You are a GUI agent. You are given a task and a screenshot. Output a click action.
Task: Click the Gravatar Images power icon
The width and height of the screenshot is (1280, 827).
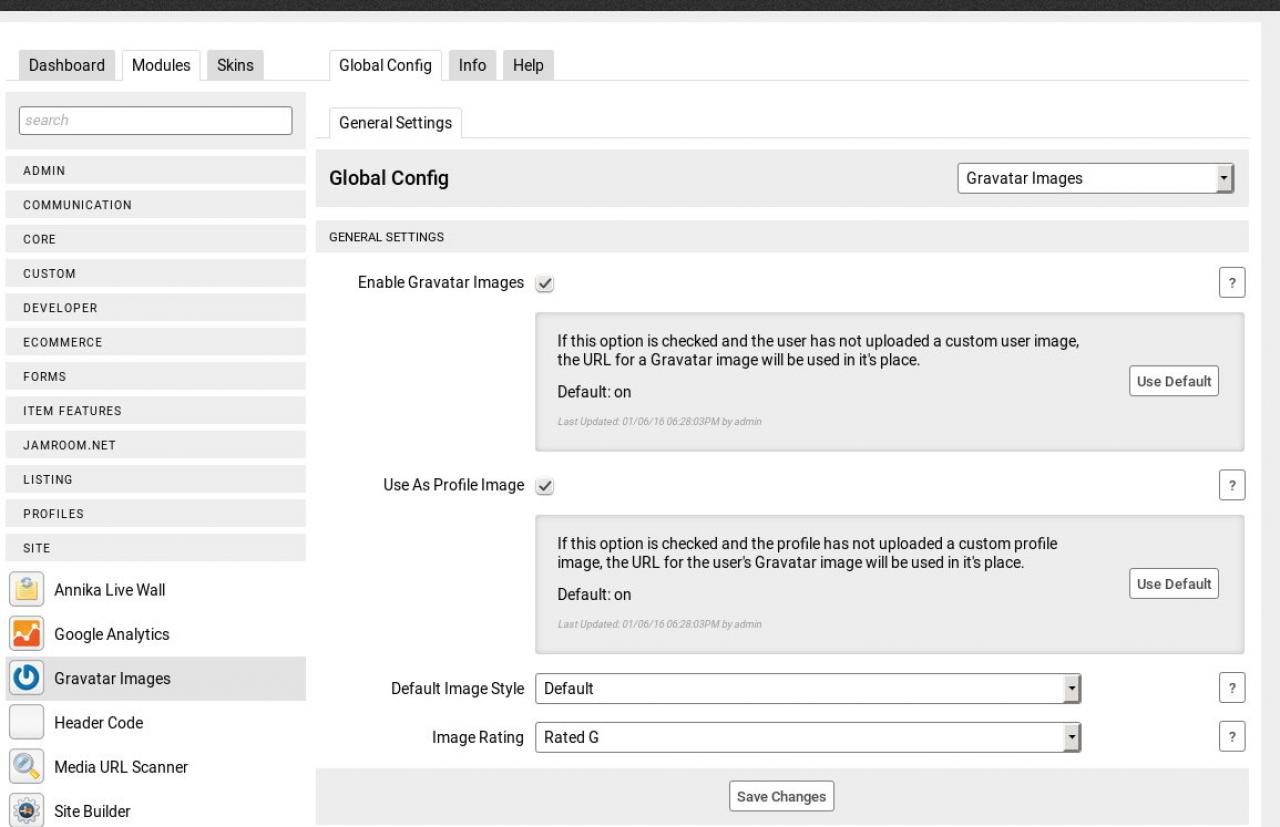[x=24, y=678]
